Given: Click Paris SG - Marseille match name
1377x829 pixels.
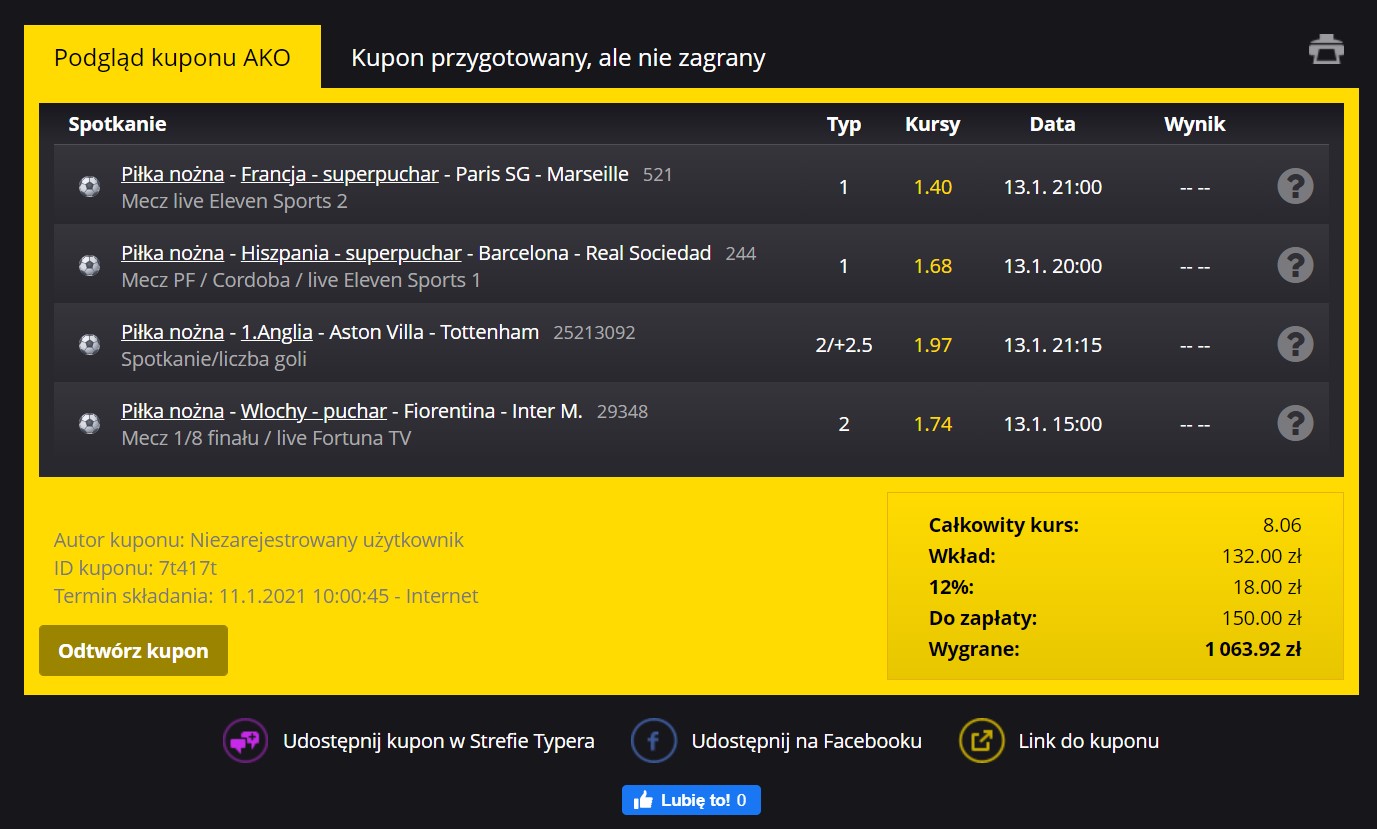Looking at the screenshot, I should (x=542, y=174).
